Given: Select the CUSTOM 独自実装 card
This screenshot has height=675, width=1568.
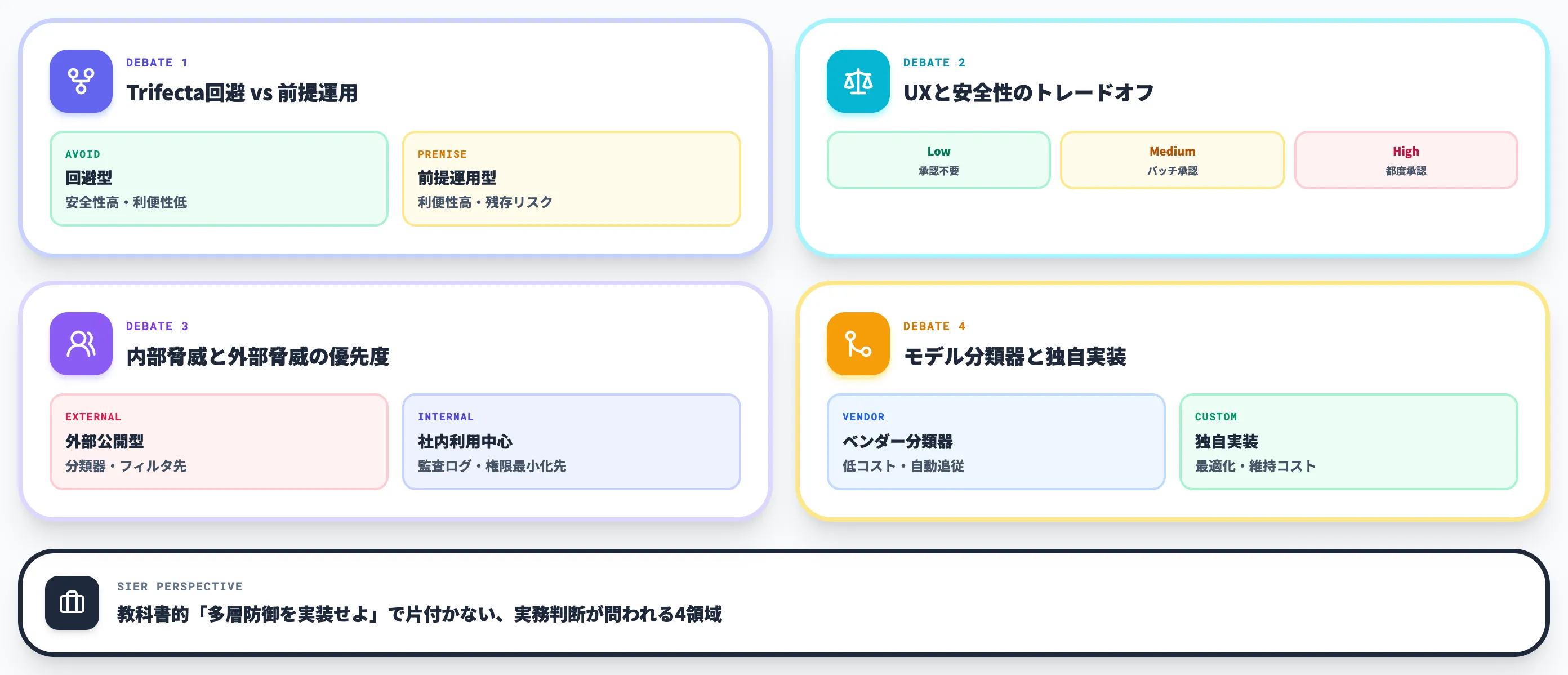Looking at the screenshot, I should (1348, 442).
